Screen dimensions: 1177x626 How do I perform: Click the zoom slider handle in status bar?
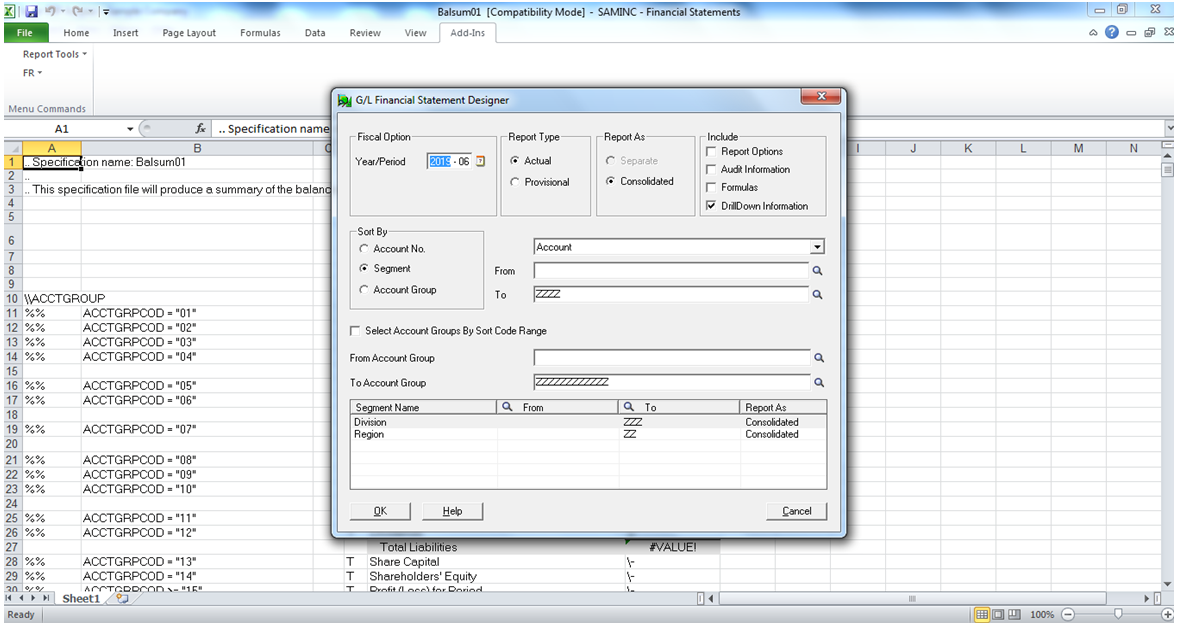[x=1118, y=615]
